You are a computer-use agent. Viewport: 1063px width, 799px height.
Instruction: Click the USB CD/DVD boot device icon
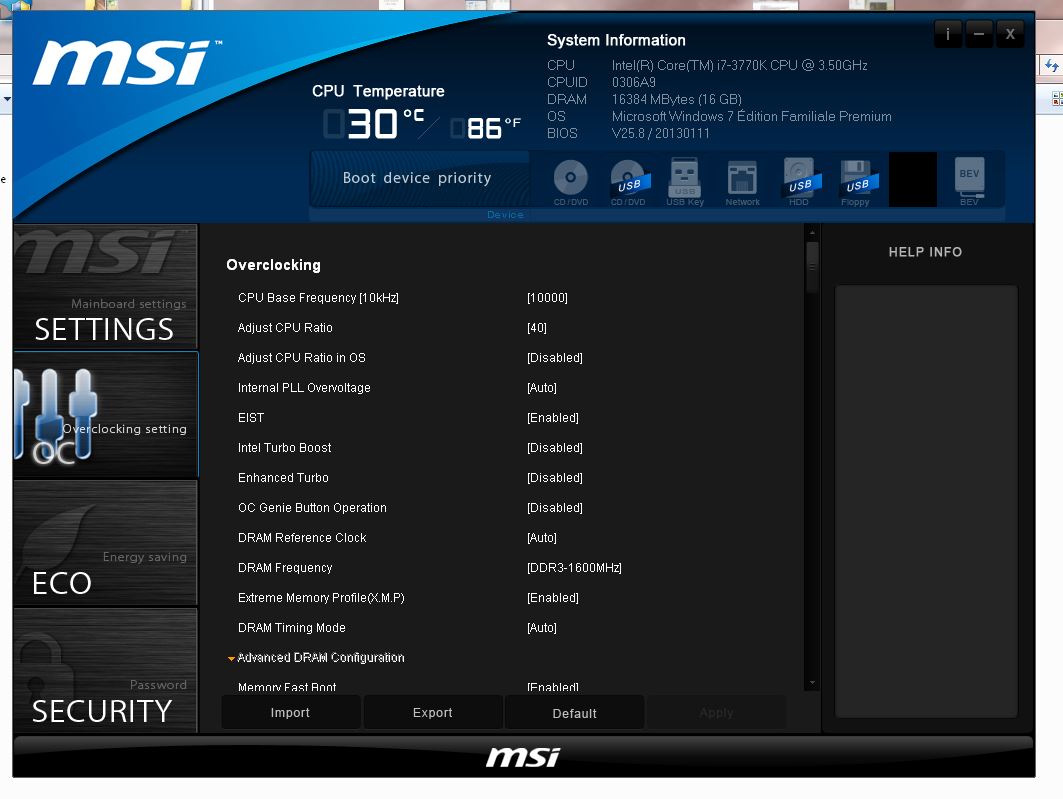pos(628,182)
